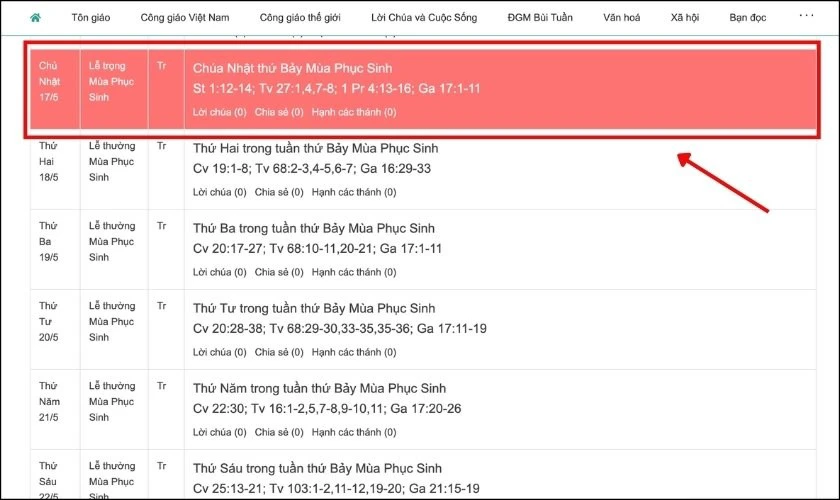Screen dimensions: 840x500
Task: Click Lời chúa (0) under Thứ Năm
Action: point(219,431)
